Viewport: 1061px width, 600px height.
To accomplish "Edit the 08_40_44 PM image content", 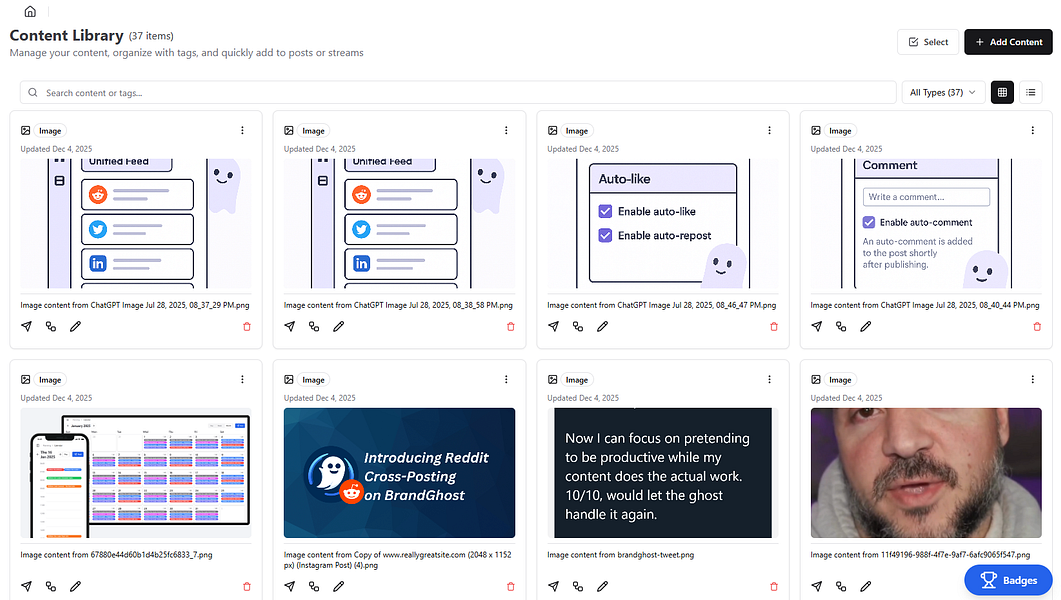I will click(865, 326).
